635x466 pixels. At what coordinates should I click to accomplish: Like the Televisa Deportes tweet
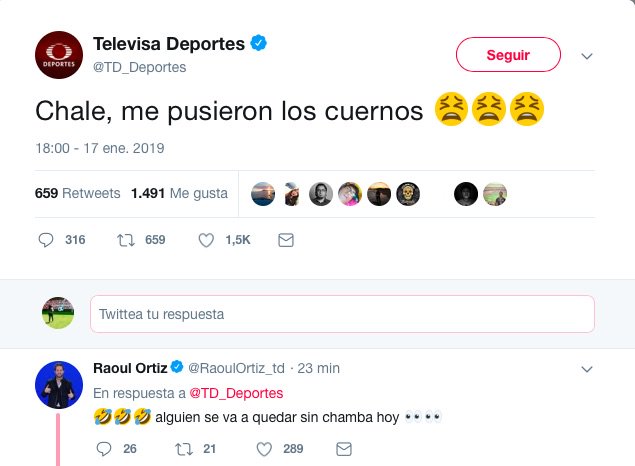[x=207, y=240]
